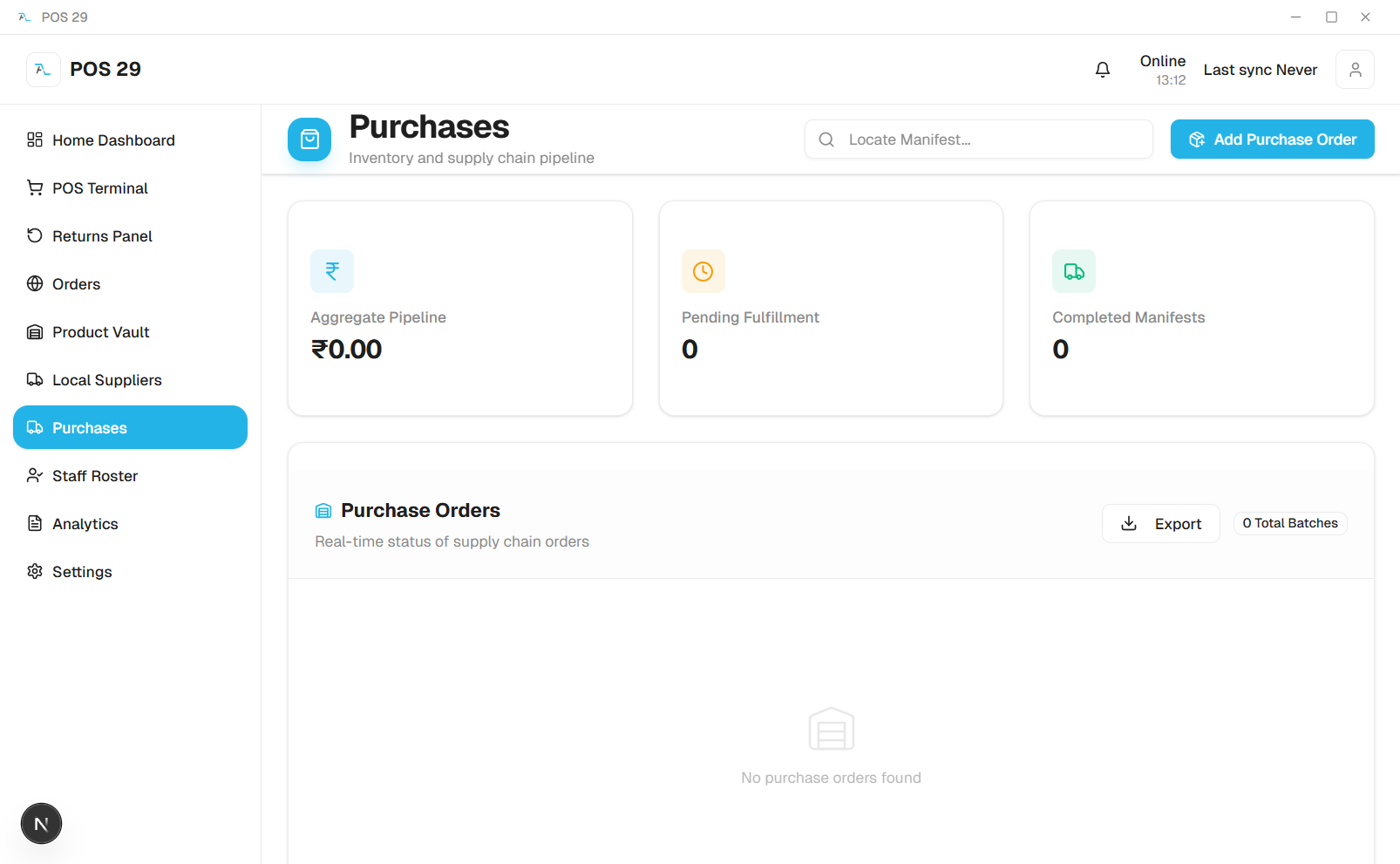Click the empty-state warehouse icon
Image resolution: width=1400 pixels, height=864 pixels.
click(x=832, y=729)
